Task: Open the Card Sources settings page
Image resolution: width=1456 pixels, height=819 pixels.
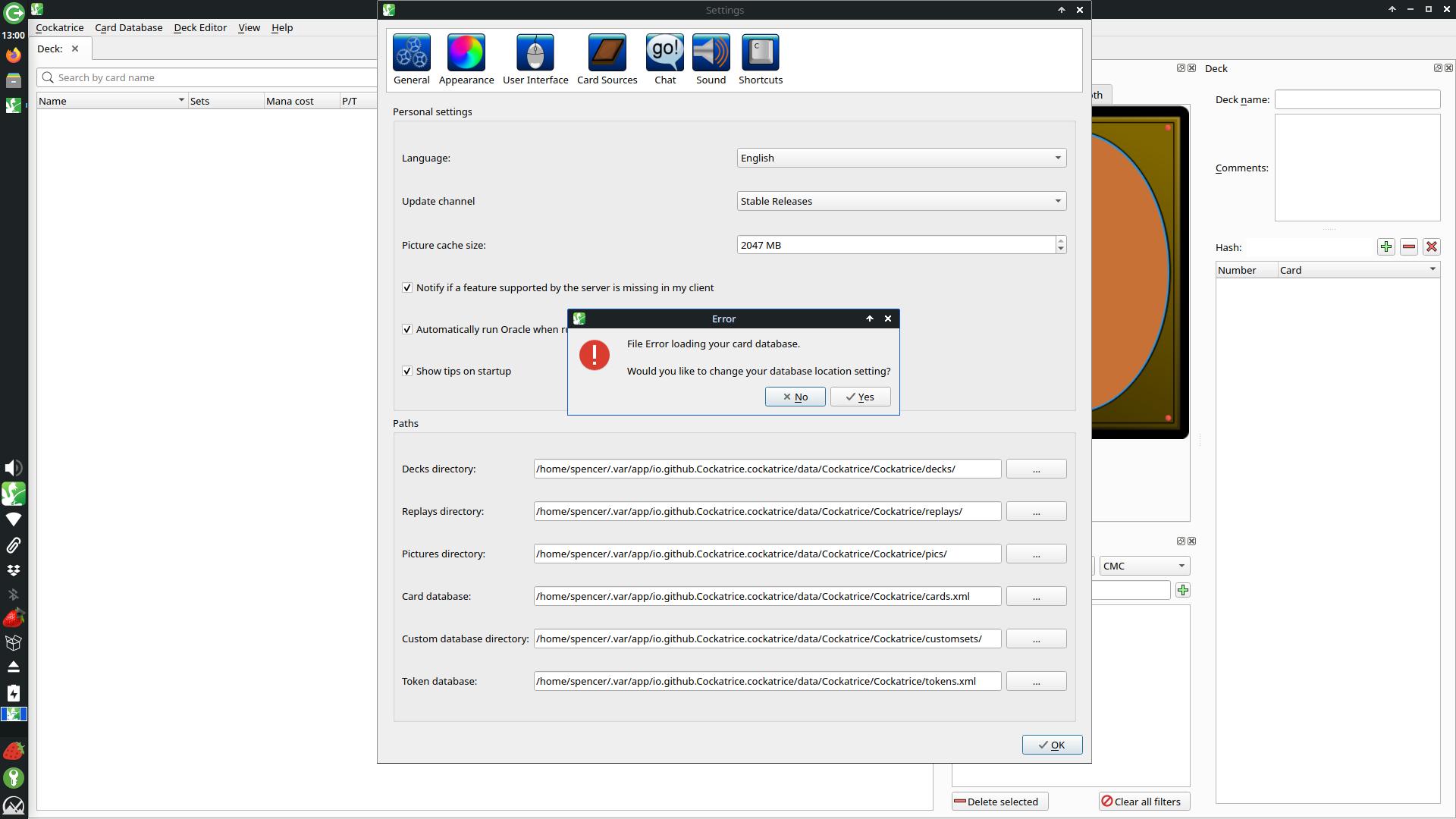Action: pos(607,60)
